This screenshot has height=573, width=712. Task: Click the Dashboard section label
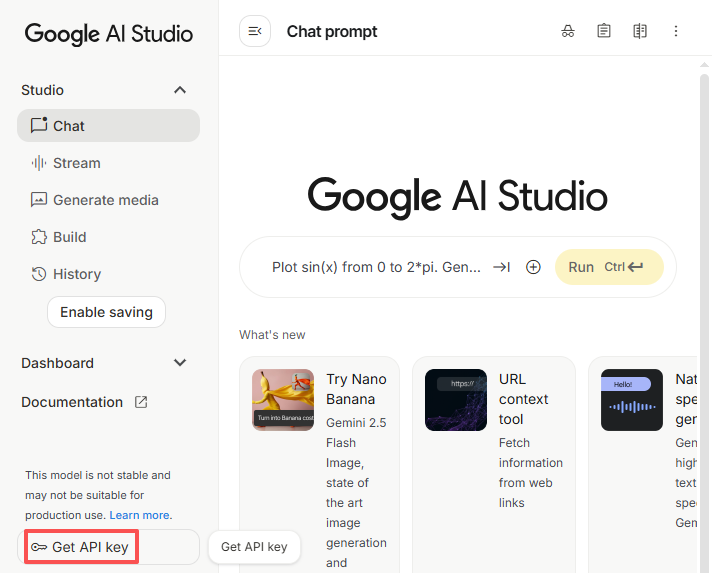pyautogui.click(x=57, y=363)
